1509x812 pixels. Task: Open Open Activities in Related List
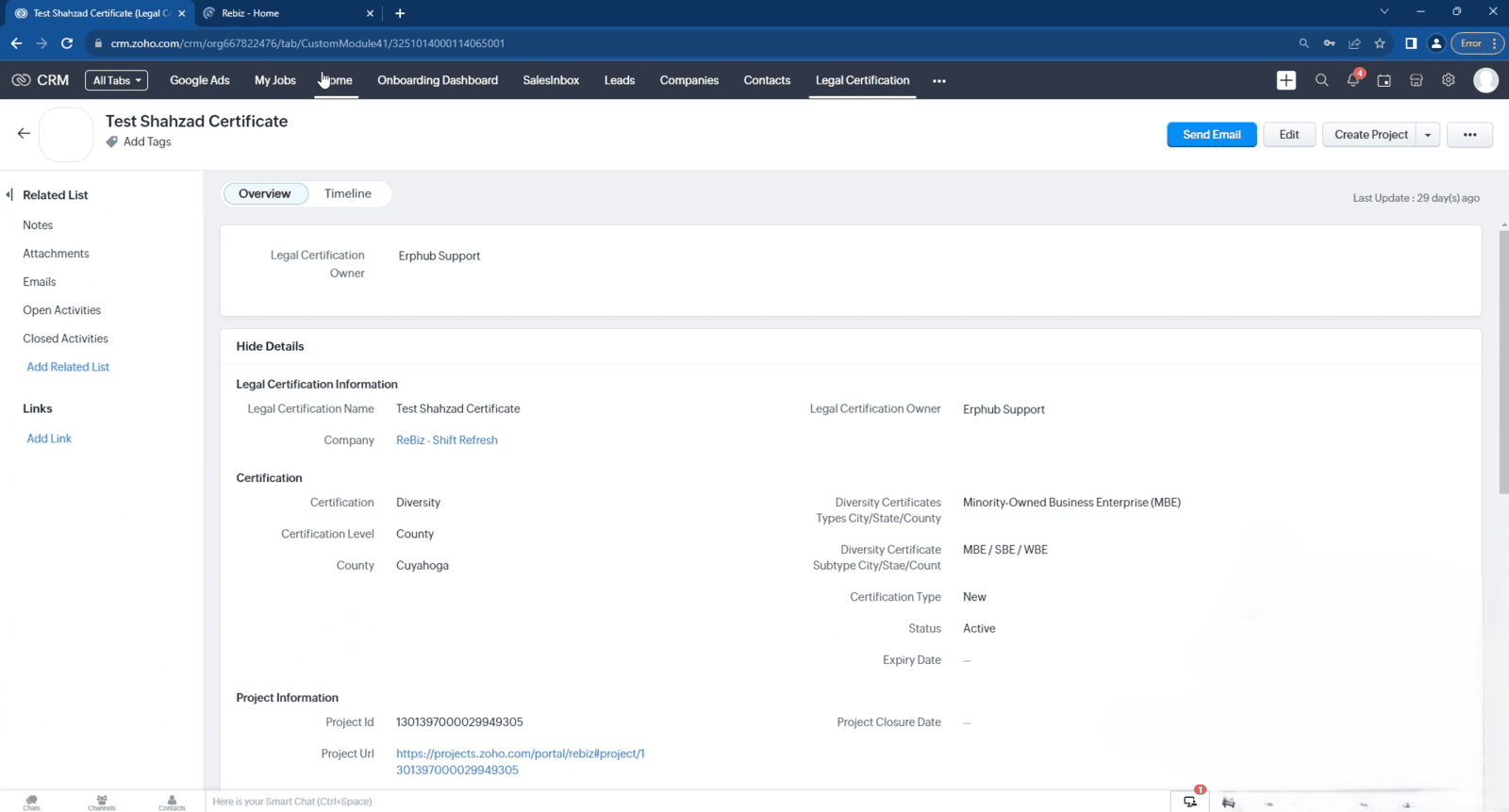pos(61,310)
